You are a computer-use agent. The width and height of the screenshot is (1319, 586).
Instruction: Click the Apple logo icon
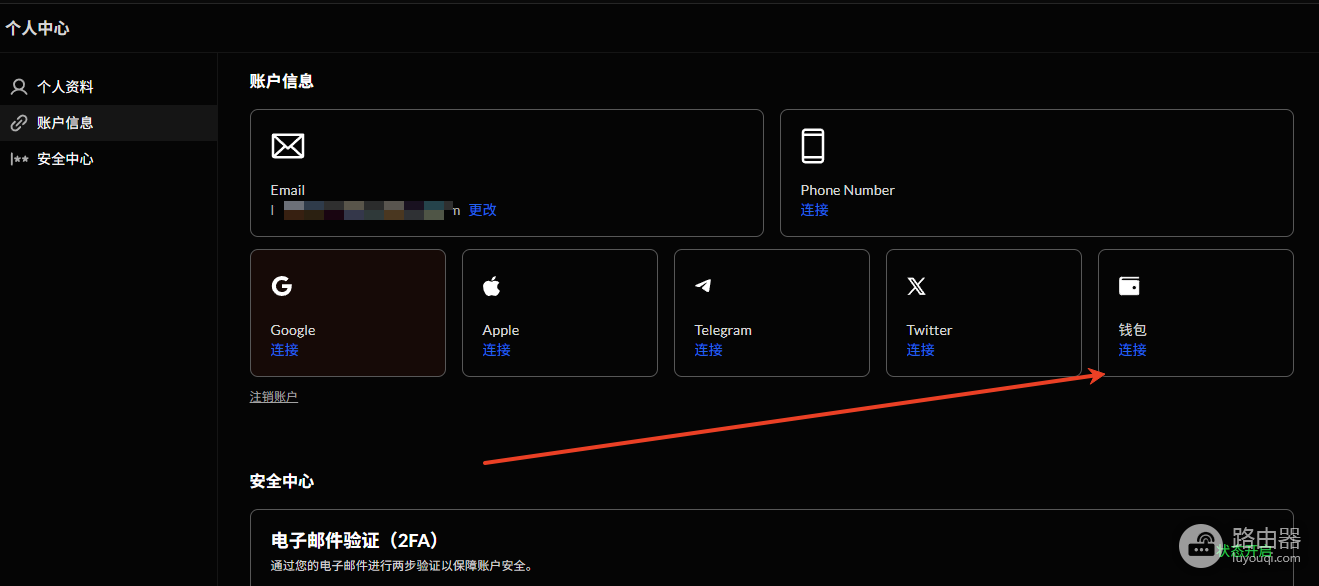(491, 287)
